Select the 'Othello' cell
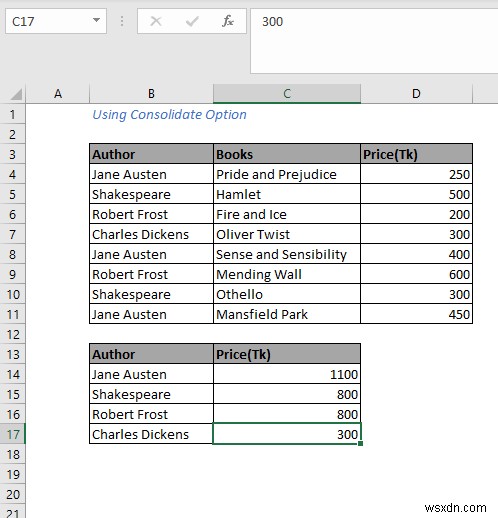 287,294
